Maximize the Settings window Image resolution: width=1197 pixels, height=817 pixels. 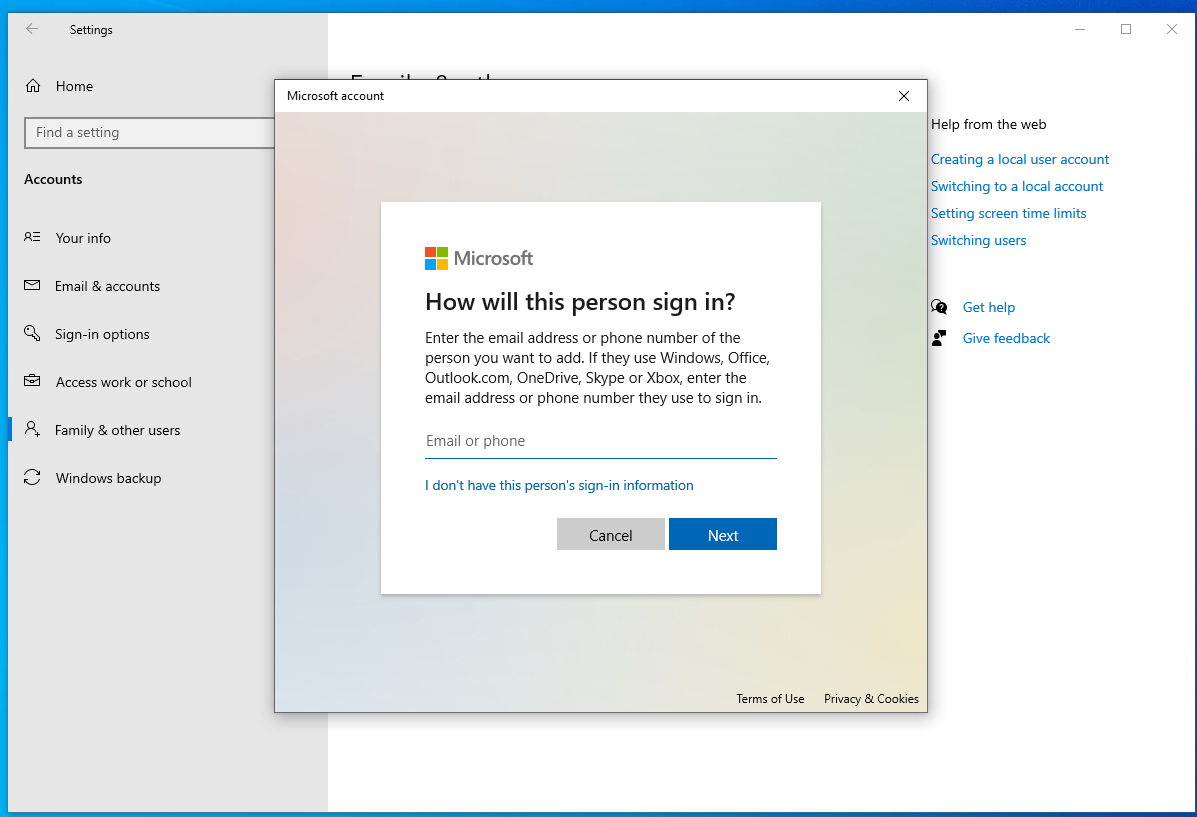[x=1126, y=29]
